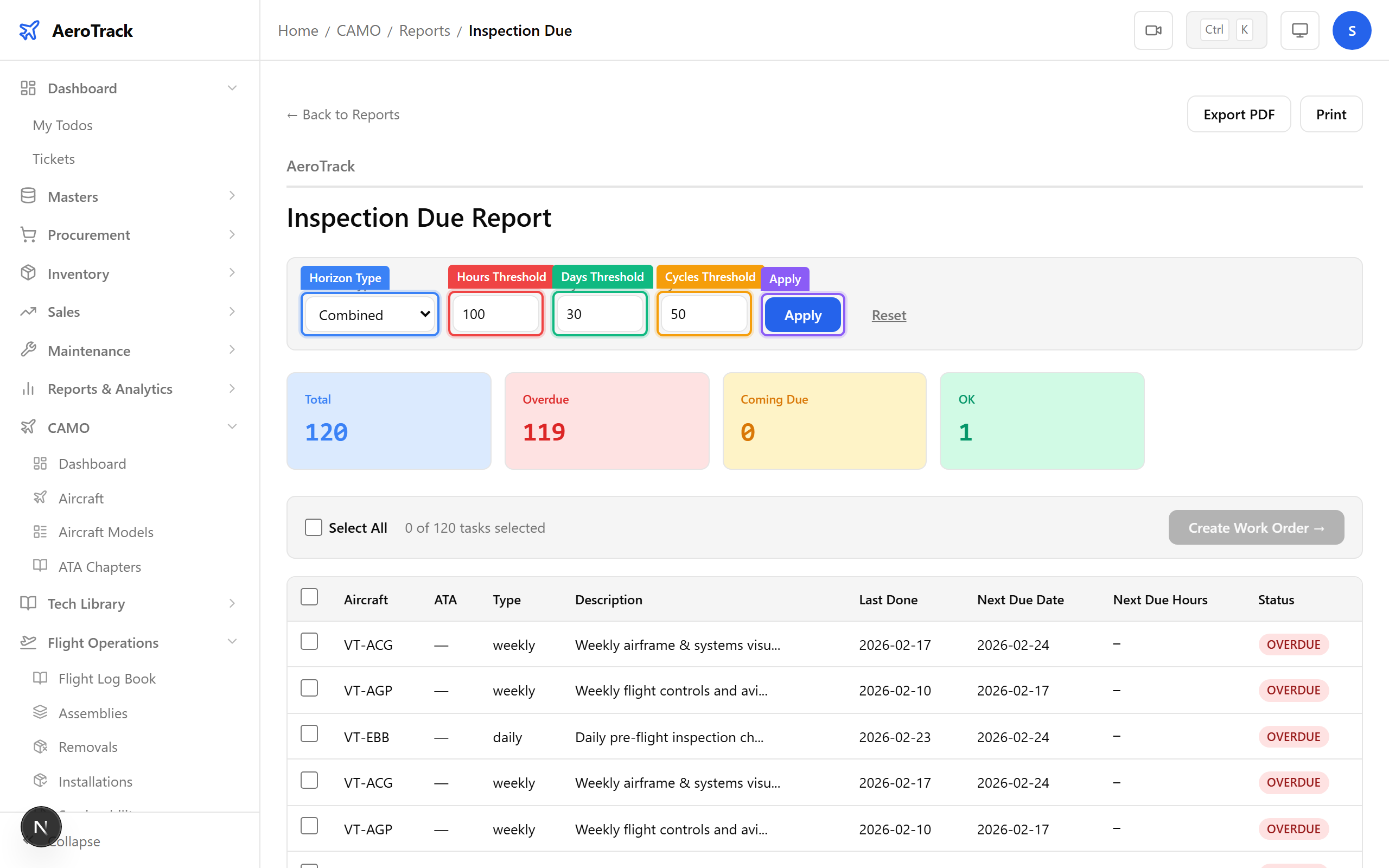The height and width of the screenshot is (868, 1389).
Task: Click the Flight Log Book icon
Action: 40,678
